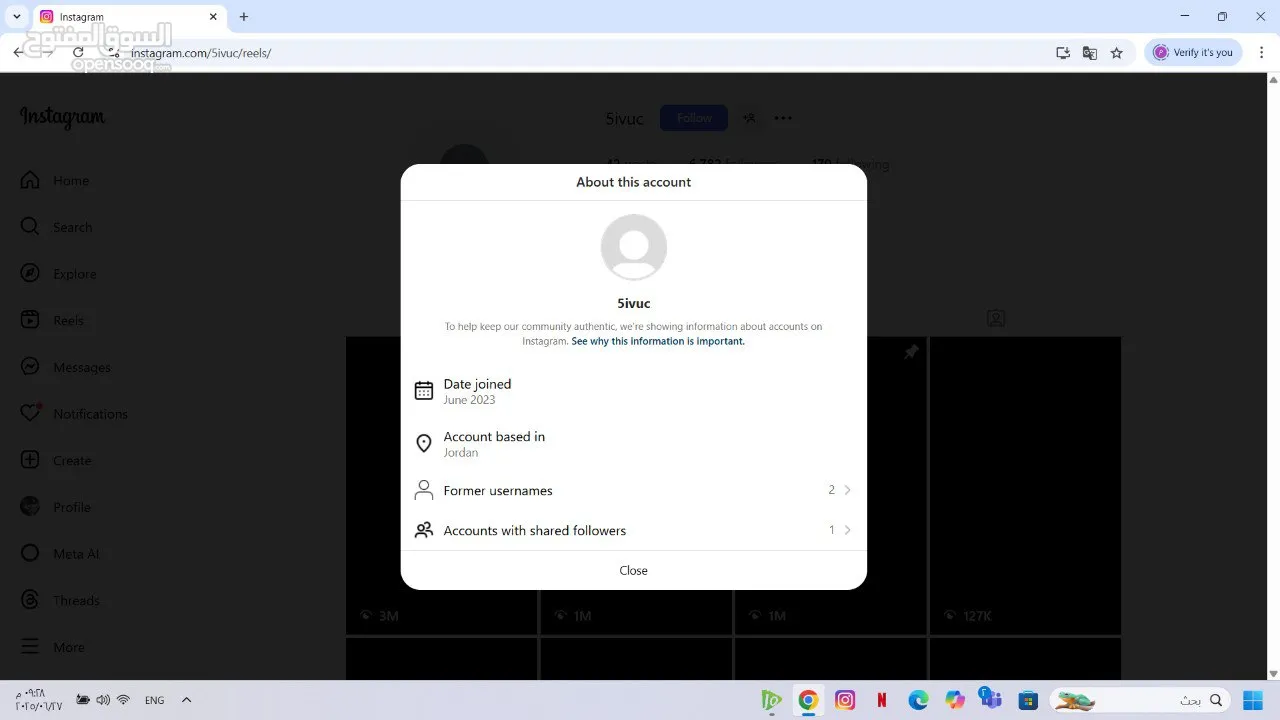This screenshot has width=1280, height=720.
Task: Open the Chrome three-dot menu
Action: [1261, 53]
